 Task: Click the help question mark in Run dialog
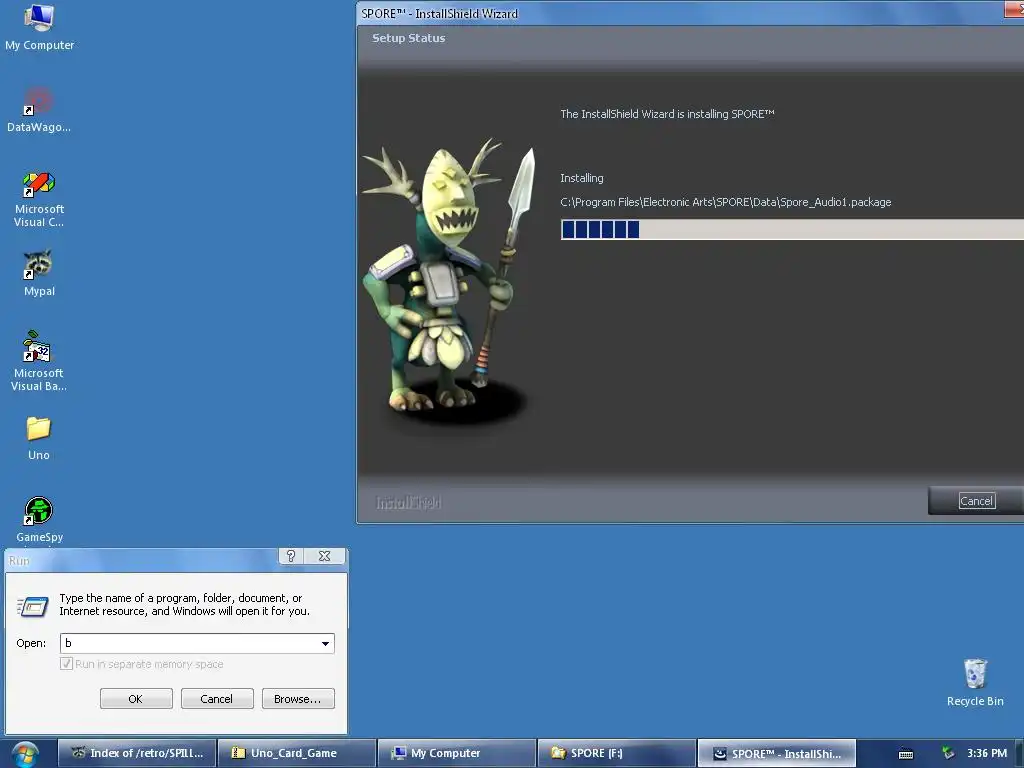click(x=291, y=556)
